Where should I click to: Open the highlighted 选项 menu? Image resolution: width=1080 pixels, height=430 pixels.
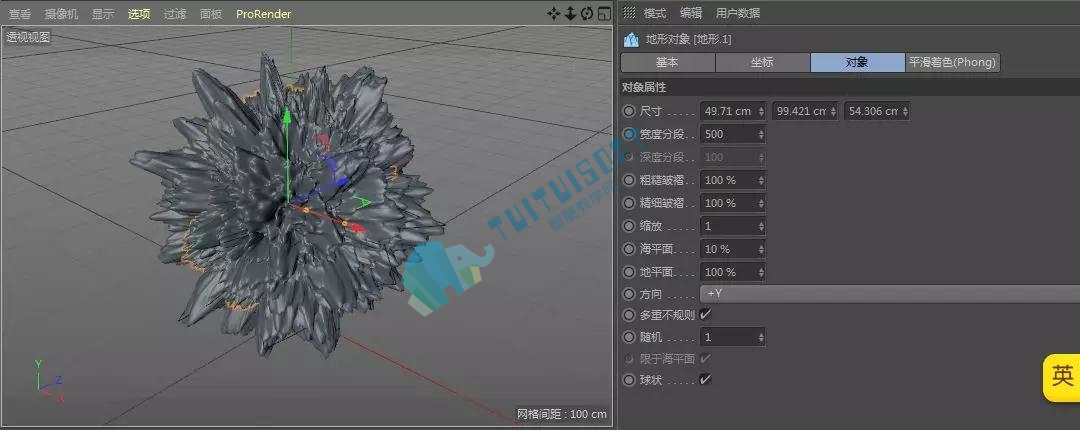(139, 14)
